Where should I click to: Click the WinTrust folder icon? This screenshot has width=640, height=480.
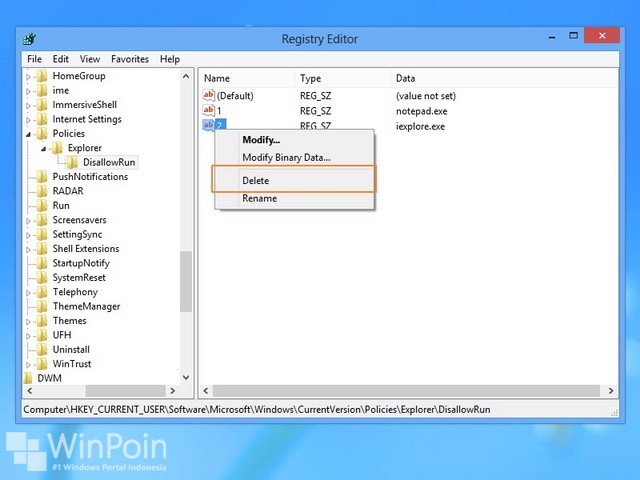tap(42, 364)
